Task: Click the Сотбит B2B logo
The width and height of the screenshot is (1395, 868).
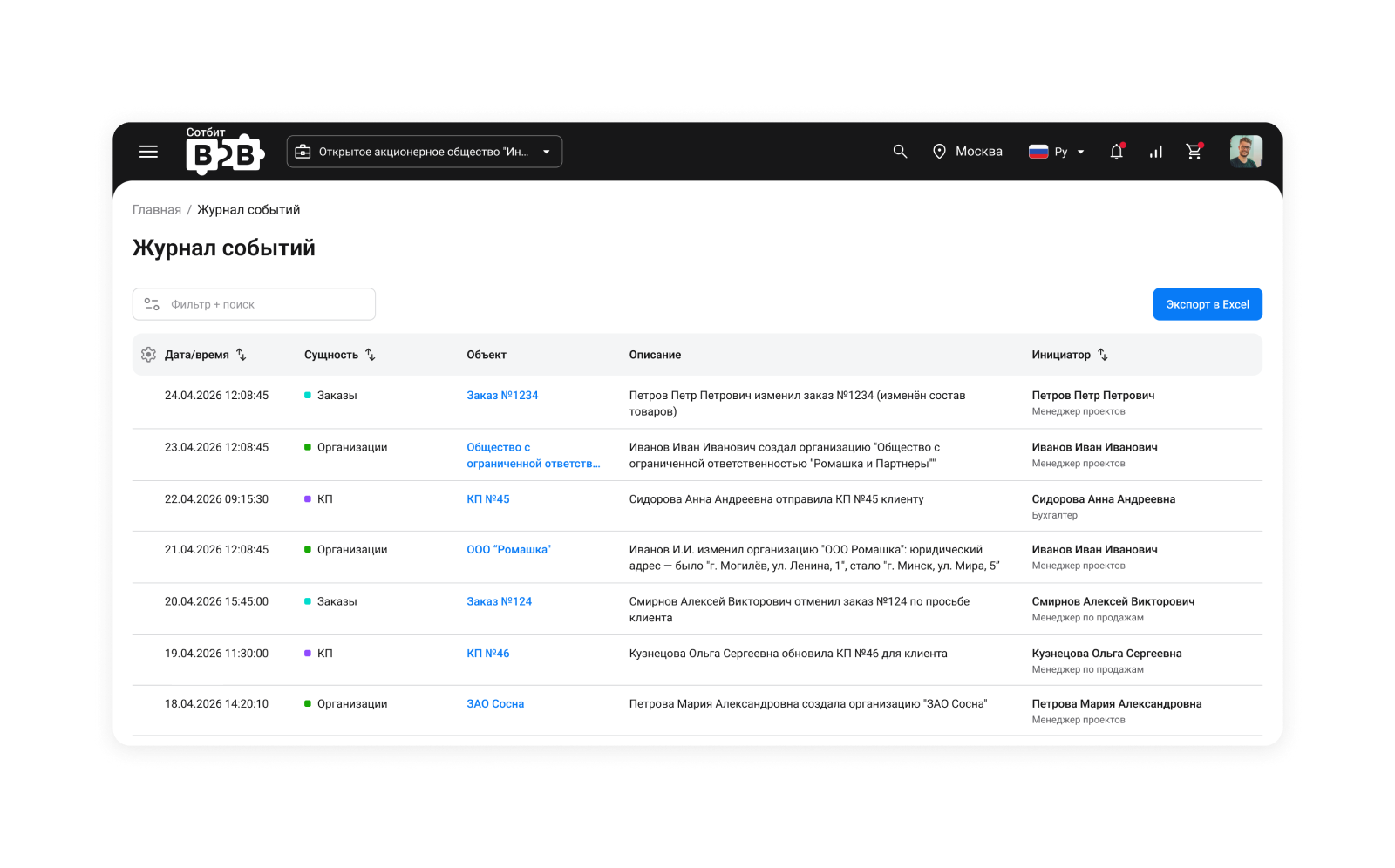Action: point(225,151)
